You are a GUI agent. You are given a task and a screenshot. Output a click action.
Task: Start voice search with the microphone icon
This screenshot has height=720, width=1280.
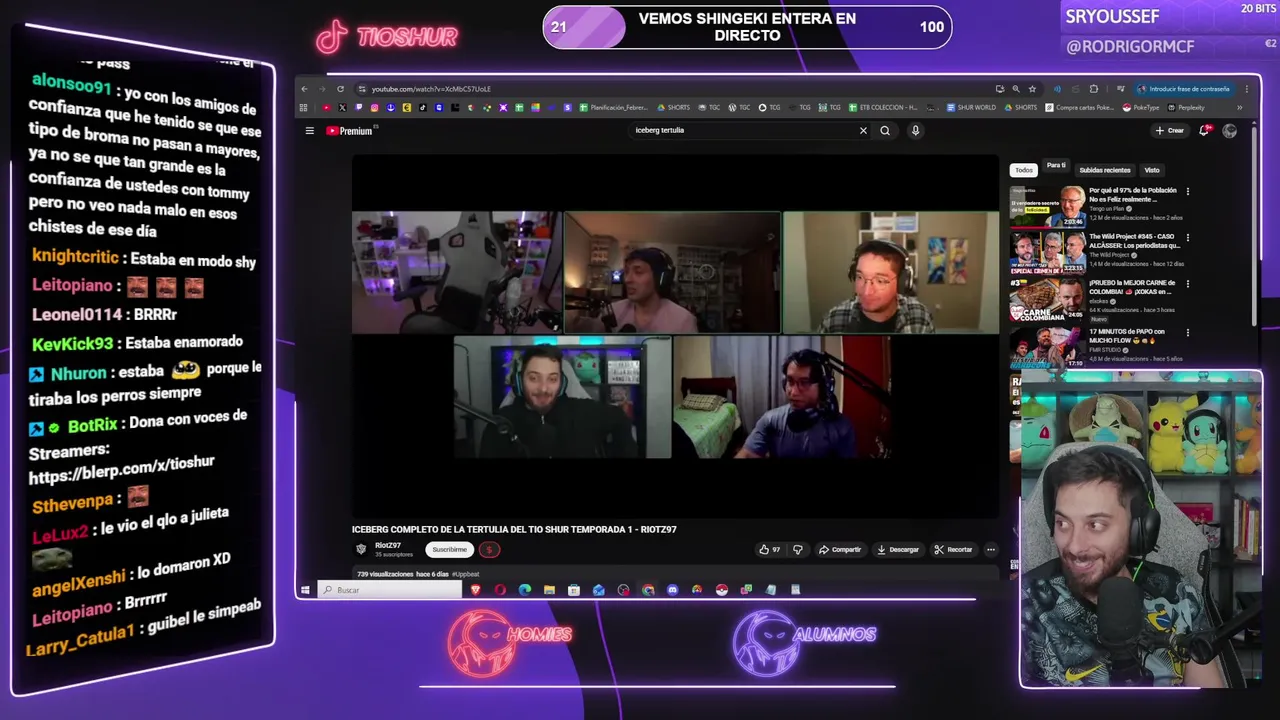click(915, 130)
